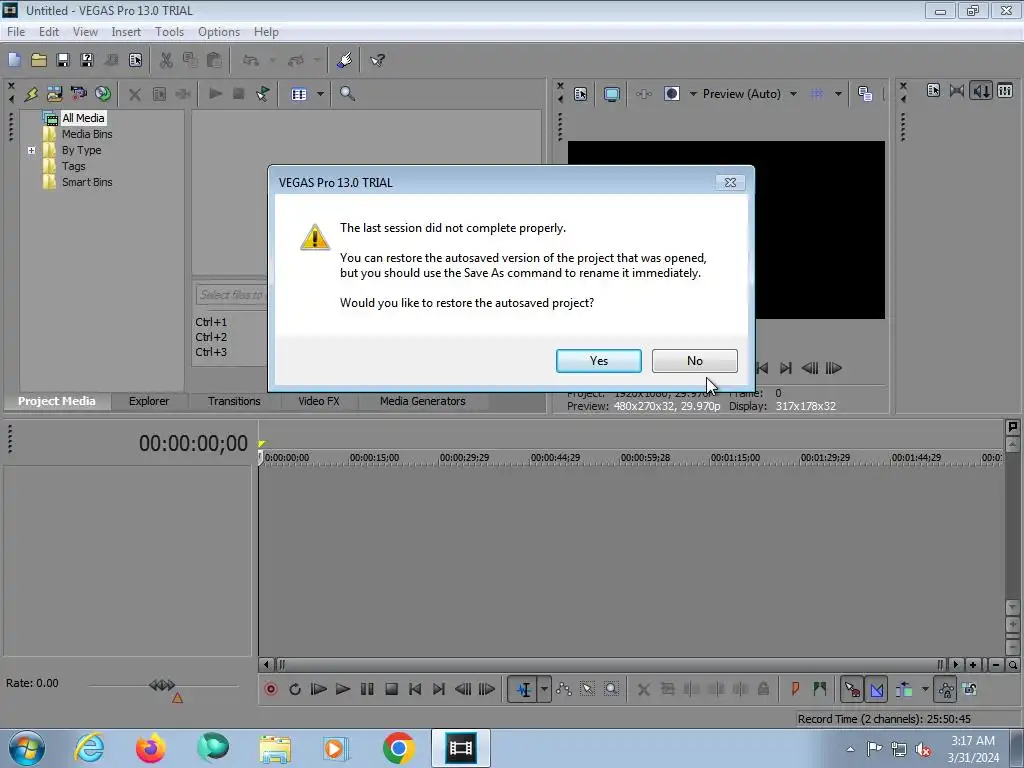Click the Stop button in transport bar

391,689
